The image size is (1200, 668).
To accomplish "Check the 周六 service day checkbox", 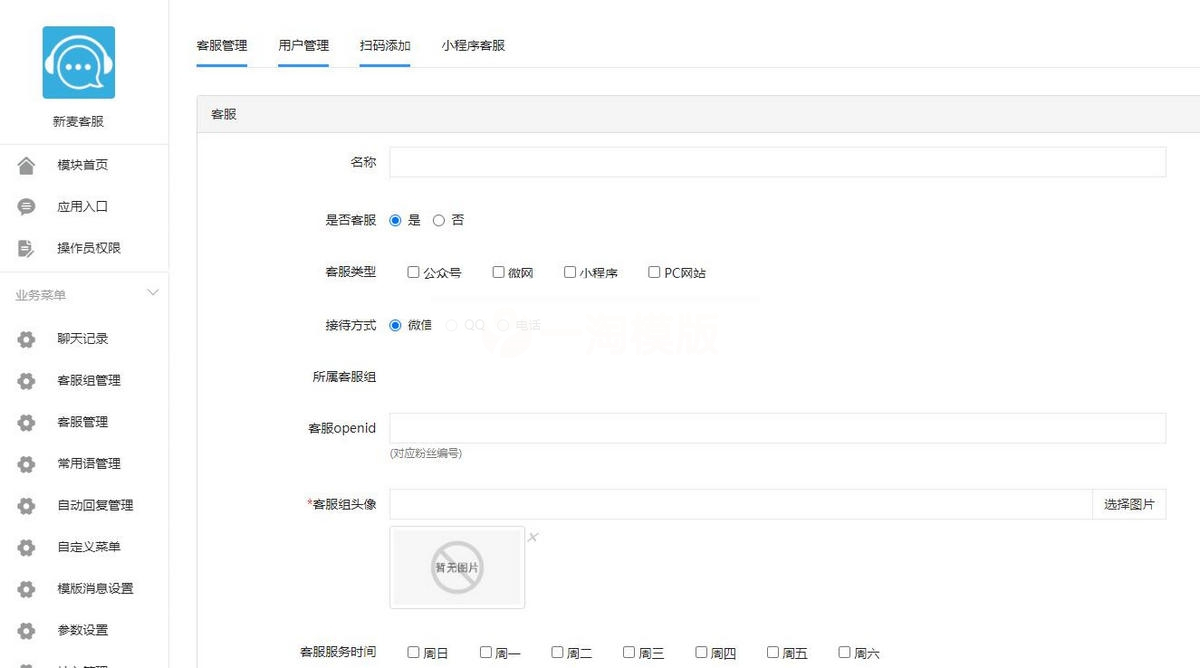I will click(x=843, y=651).
